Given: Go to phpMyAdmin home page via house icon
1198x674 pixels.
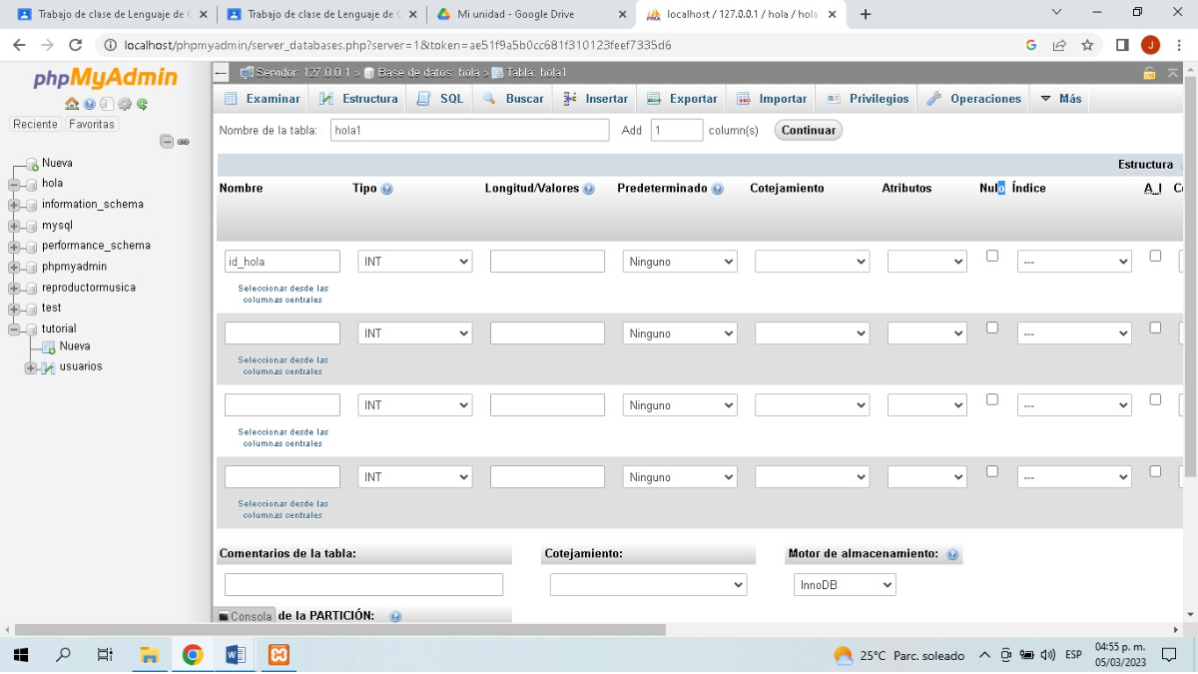Looking at the screenshot, I should (72, 102).
